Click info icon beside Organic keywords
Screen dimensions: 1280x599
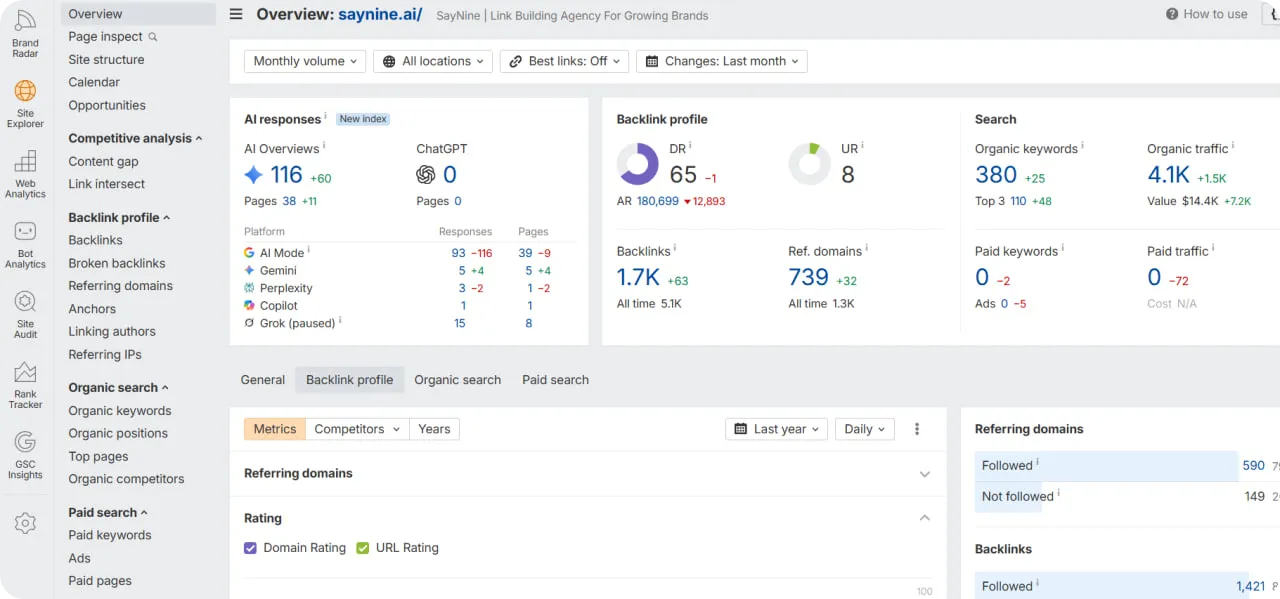(x=1083, y=146)
